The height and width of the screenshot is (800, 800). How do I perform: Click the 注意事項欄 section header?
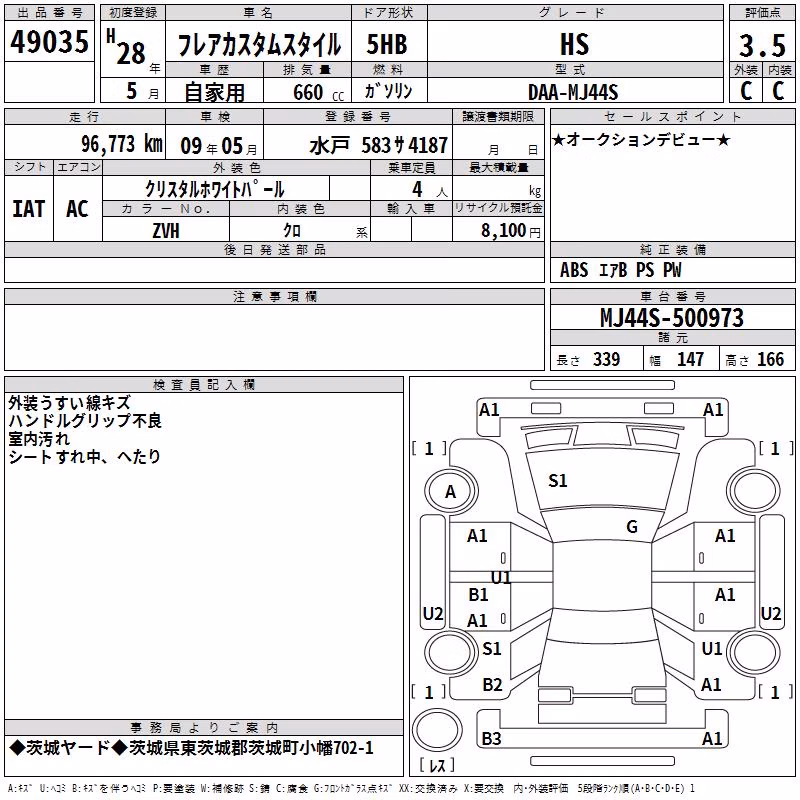tap(274, 297)
